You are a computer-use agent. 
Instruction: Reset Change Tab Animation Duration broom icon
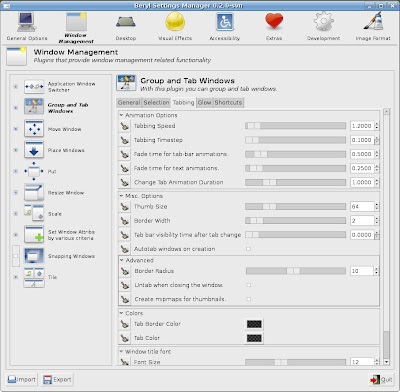coord(125,182)
